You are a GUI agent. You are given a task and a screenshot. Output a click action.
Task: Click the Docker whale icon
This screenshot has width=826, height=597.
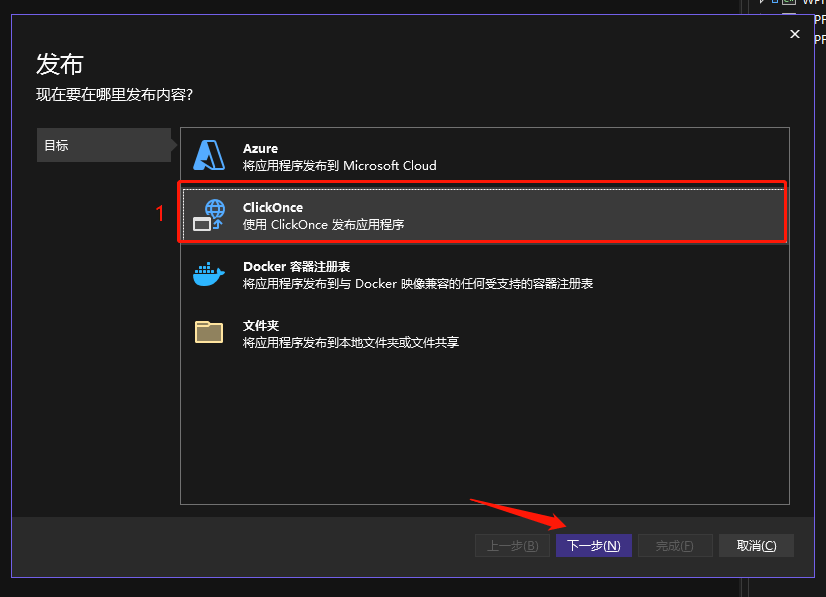pos(209,273)
